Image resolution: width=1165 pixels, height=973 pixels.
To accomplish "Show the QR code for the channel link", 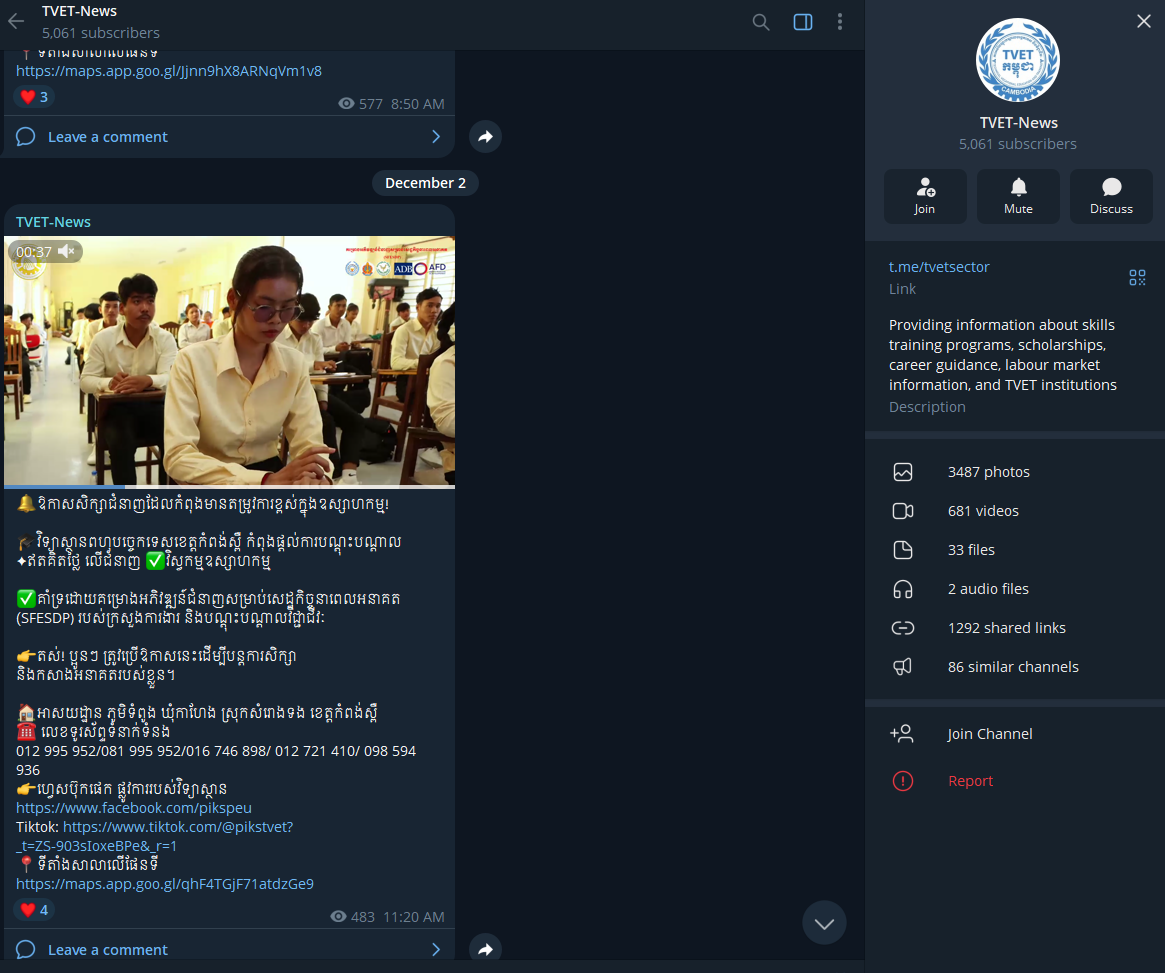I will pyautogui.click(x=1137, y=277).
